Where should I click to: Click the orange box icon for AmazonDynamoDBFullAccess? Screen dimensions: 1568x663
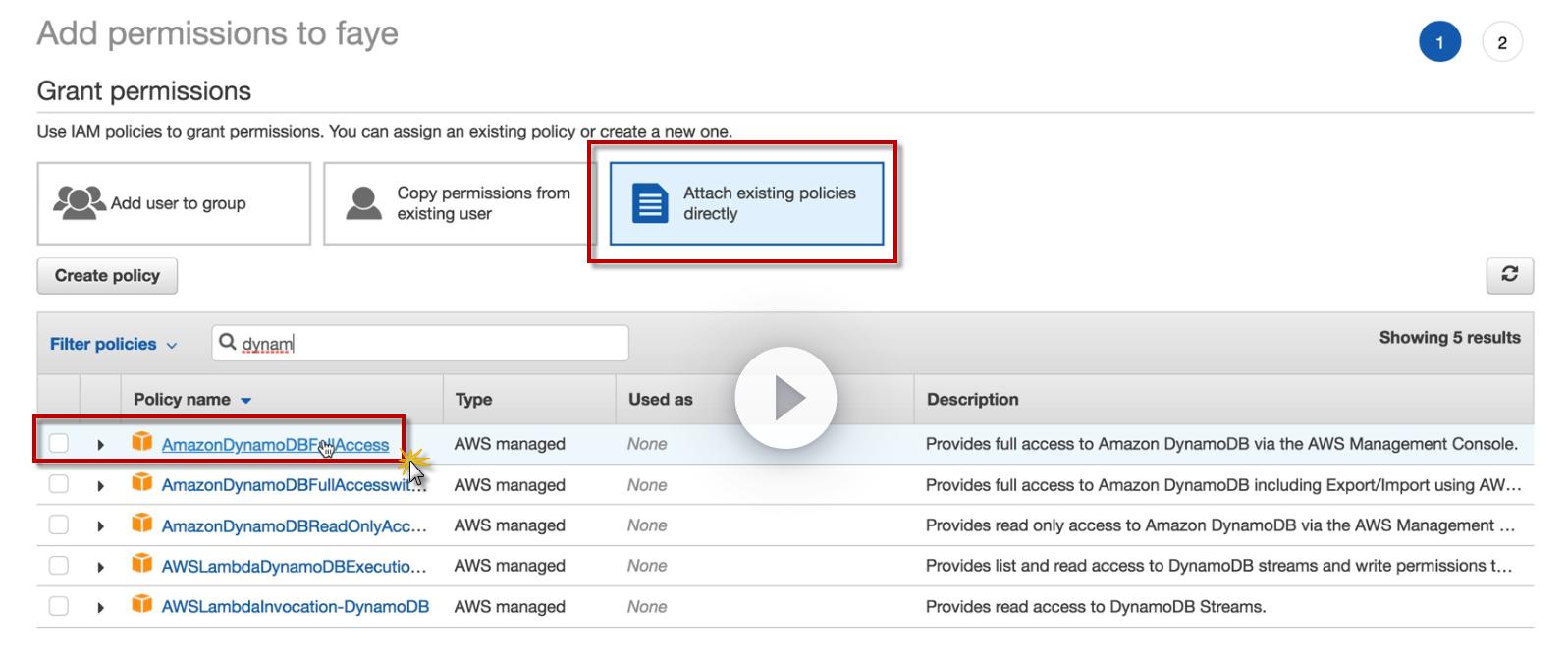142,442
